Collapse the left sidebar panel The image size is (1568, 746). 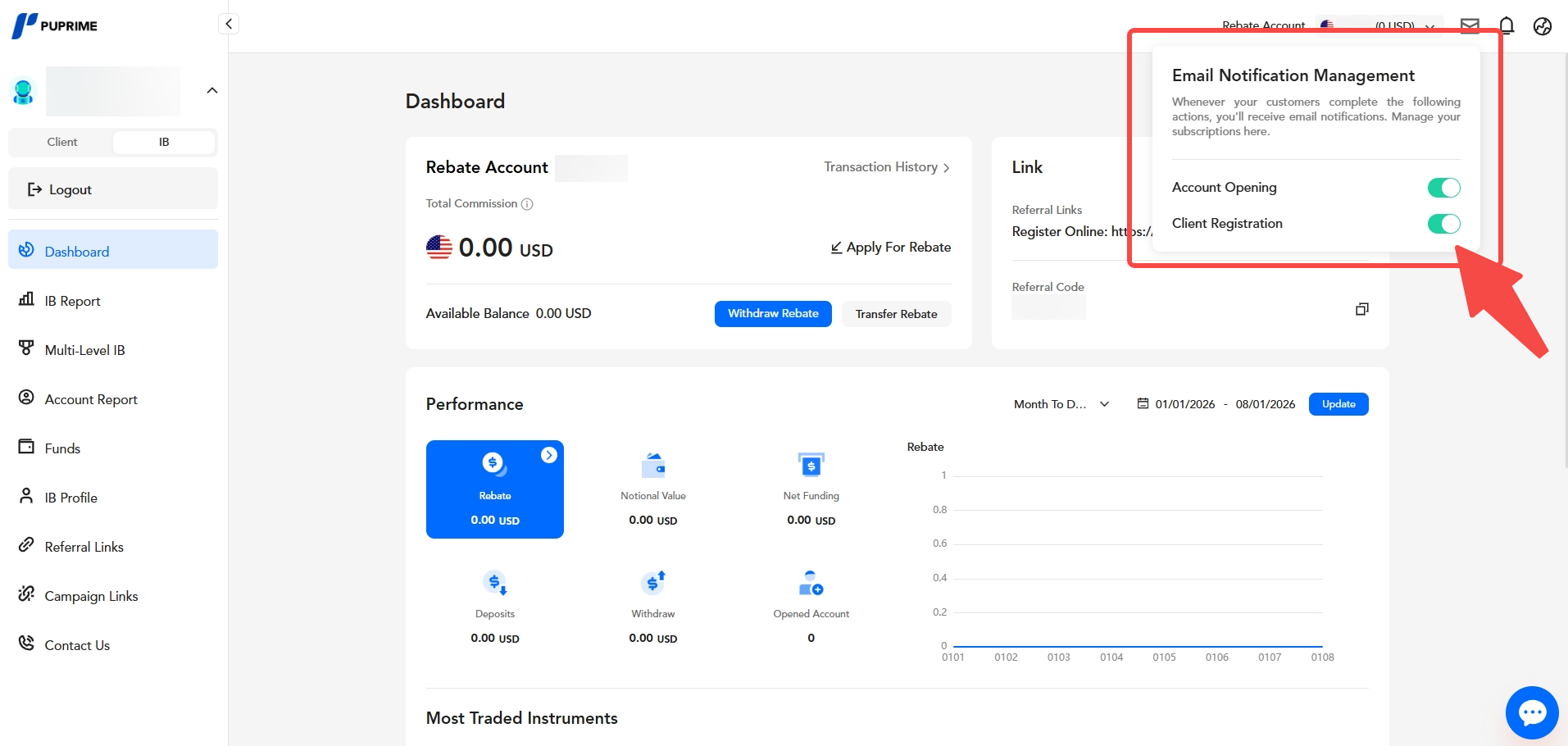click(x=229, y=24)
